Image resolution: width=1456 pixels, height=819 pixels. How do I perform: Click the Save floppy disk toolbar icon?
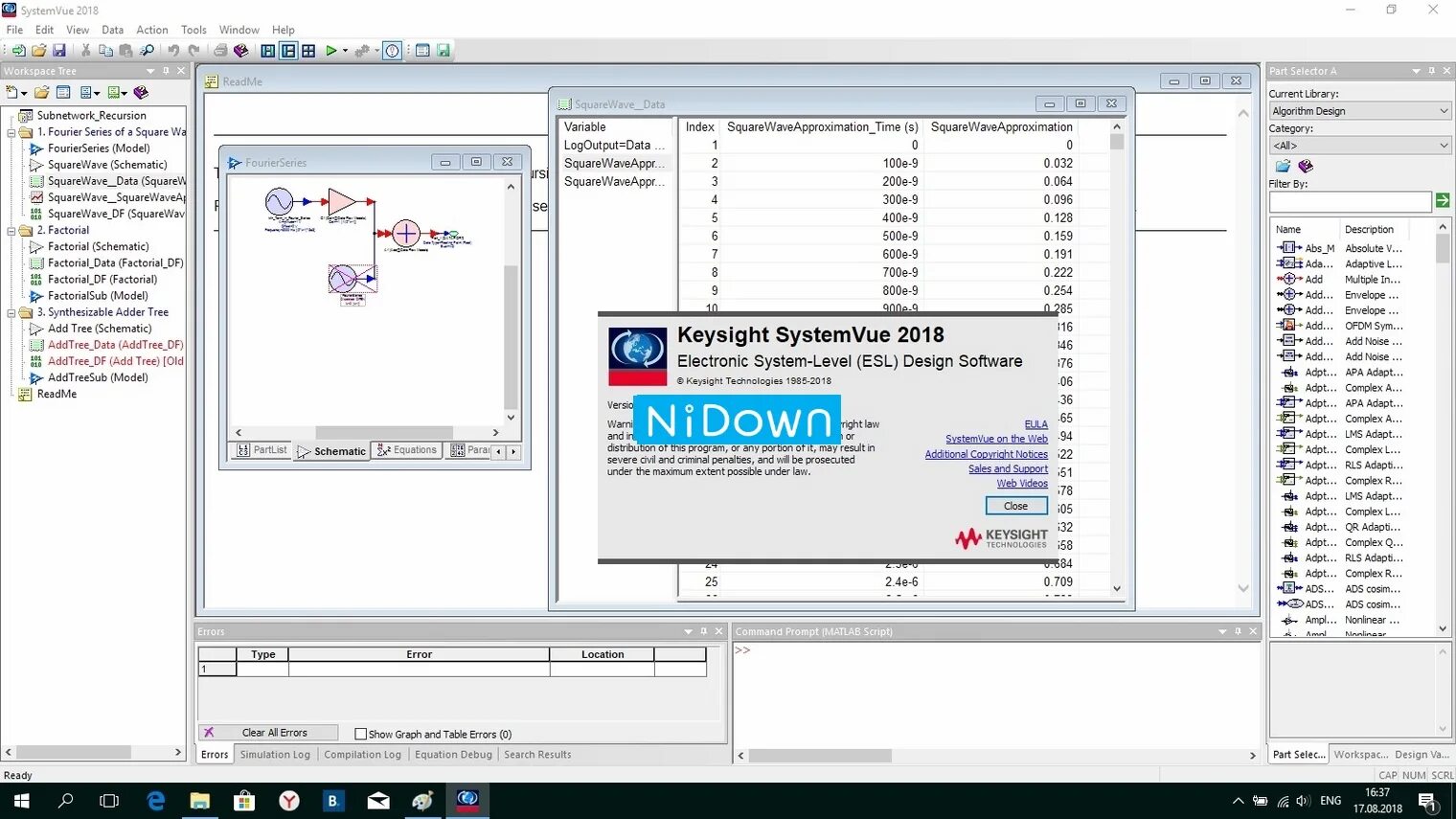tap(59, 51)
